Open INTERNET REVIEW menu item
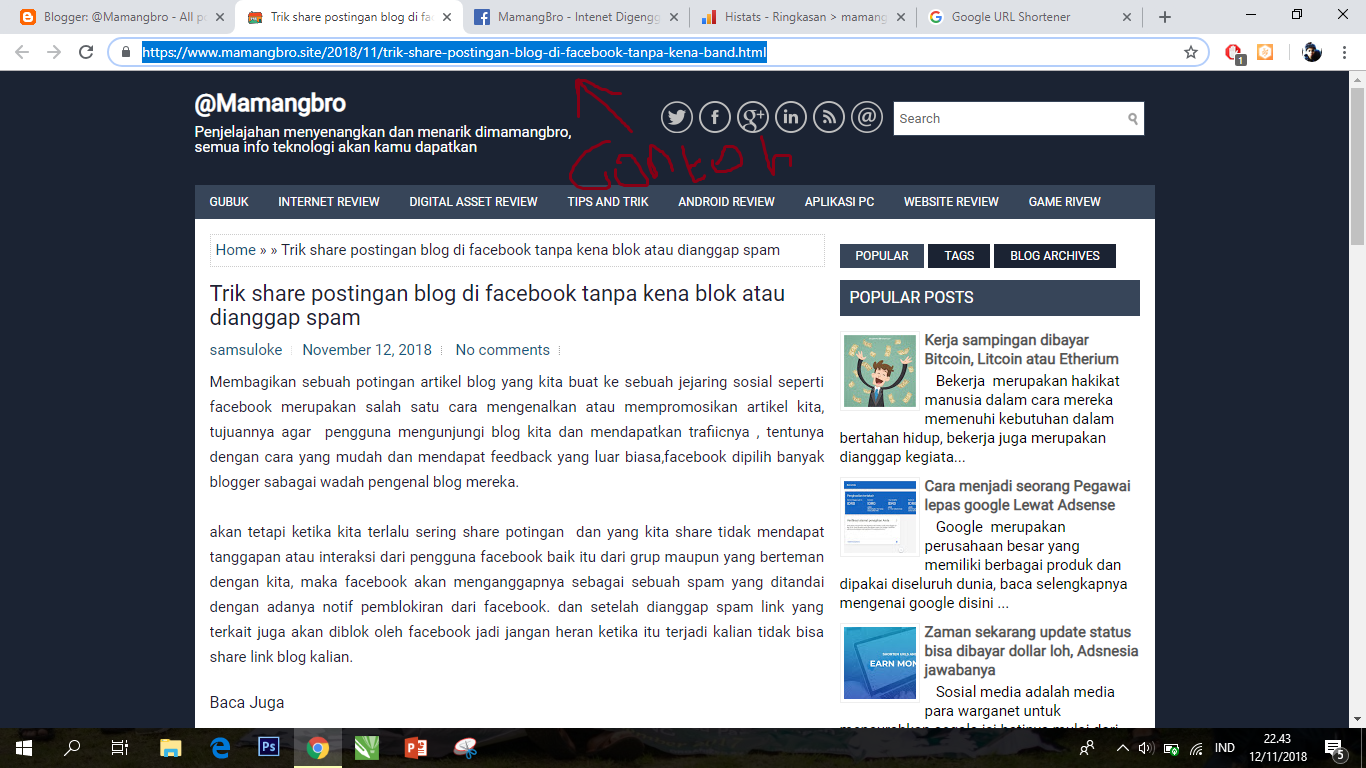 click(329, 202)
